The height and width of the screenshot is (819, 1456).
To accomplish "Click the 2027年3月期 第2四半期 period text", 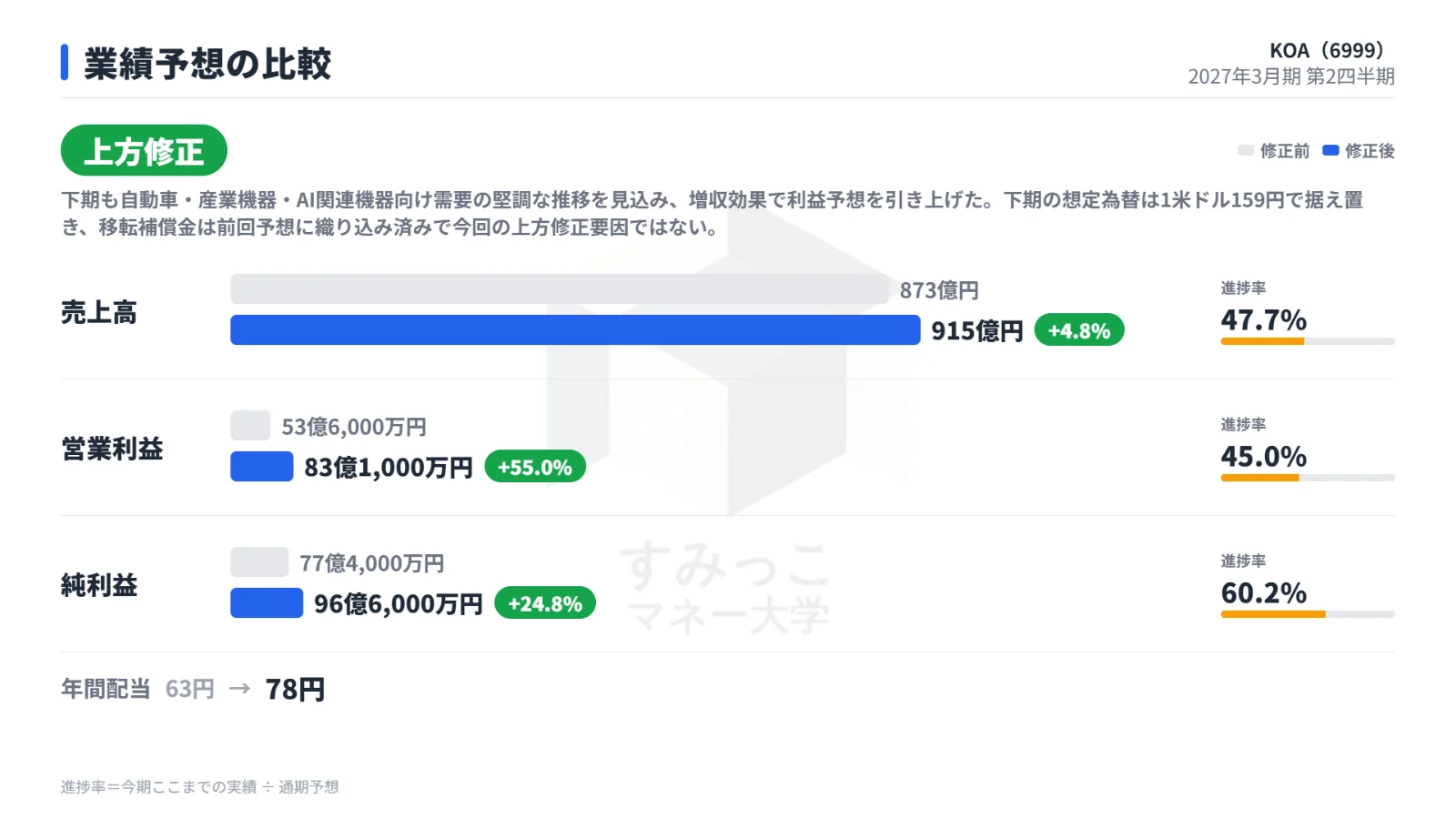I will [1291, 76].
